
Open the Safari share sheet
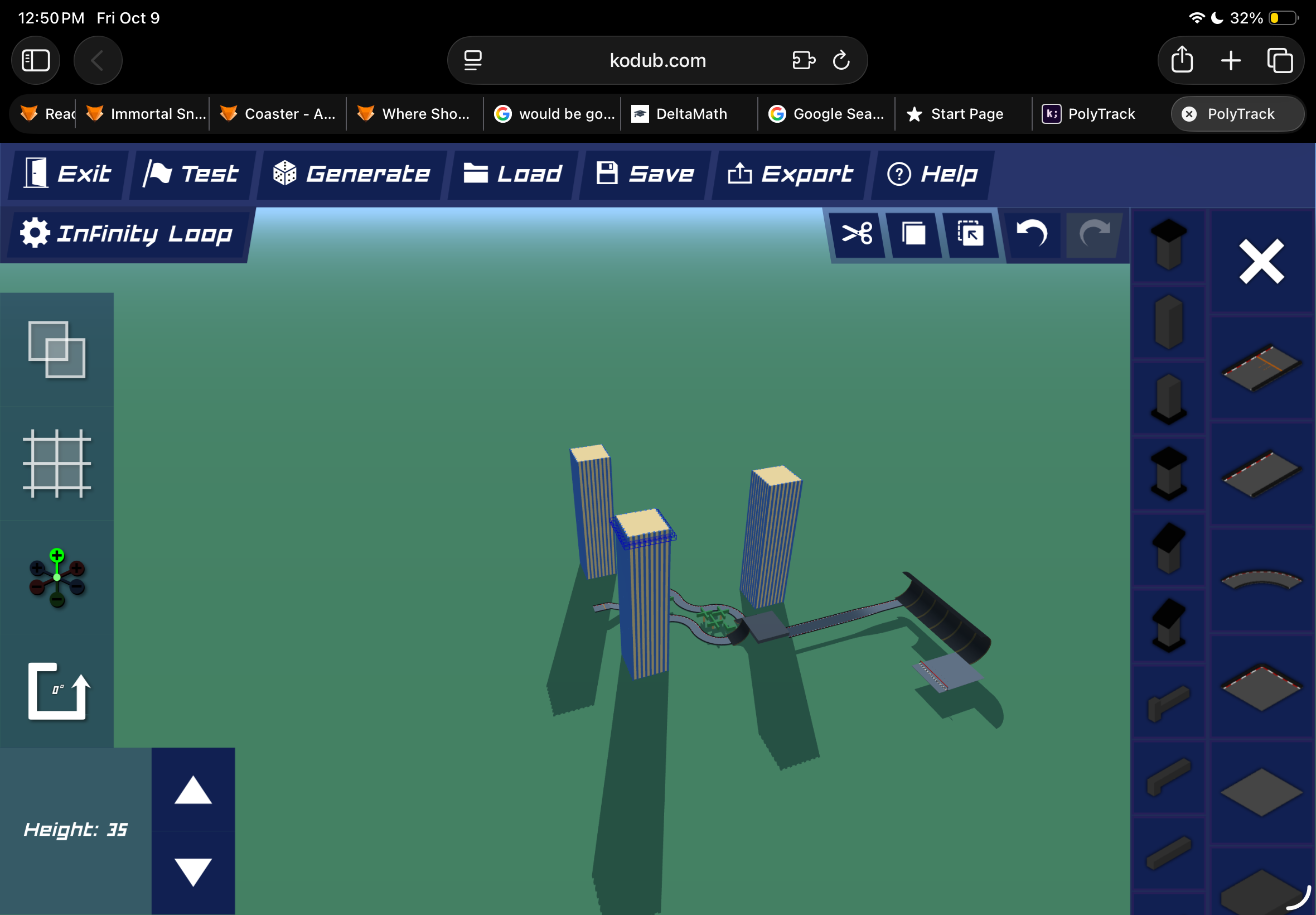click(1182, 60)
